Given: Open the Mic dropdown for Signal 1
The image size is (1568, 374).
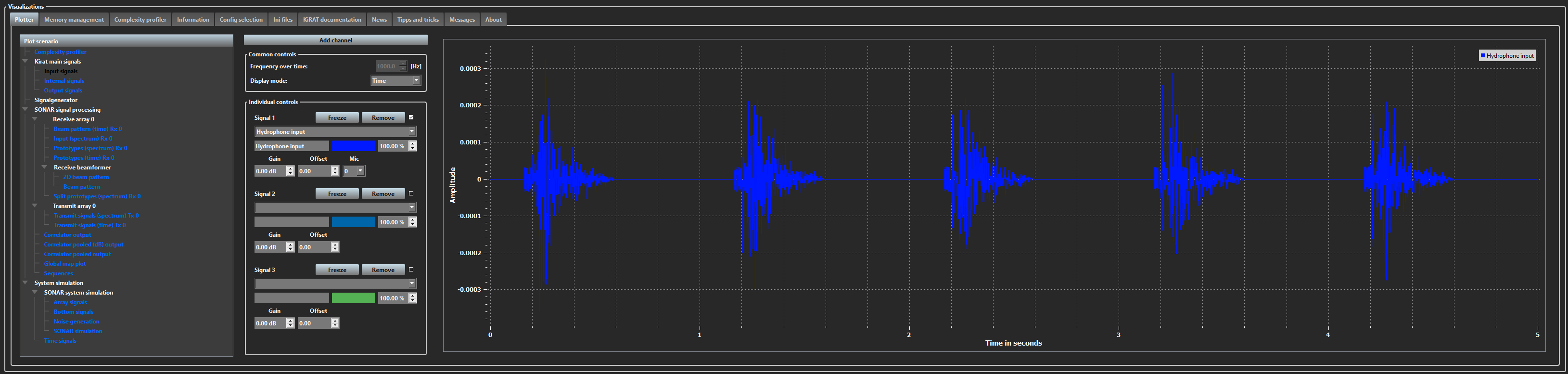Looking at the screenshot, I should point(354,171).
